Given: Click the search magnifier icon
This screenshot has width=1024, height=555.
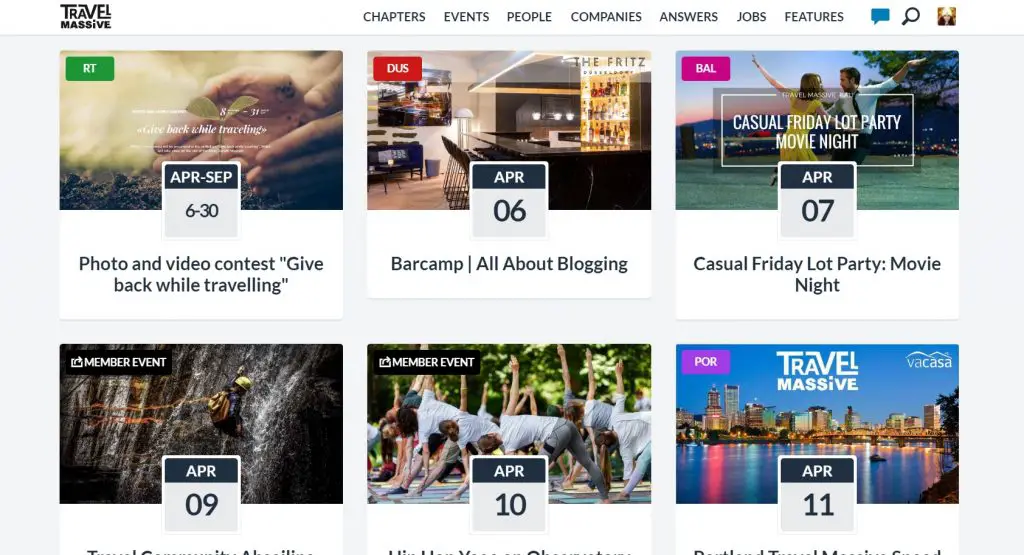Looking at the screenshot, I should point(910,16).
